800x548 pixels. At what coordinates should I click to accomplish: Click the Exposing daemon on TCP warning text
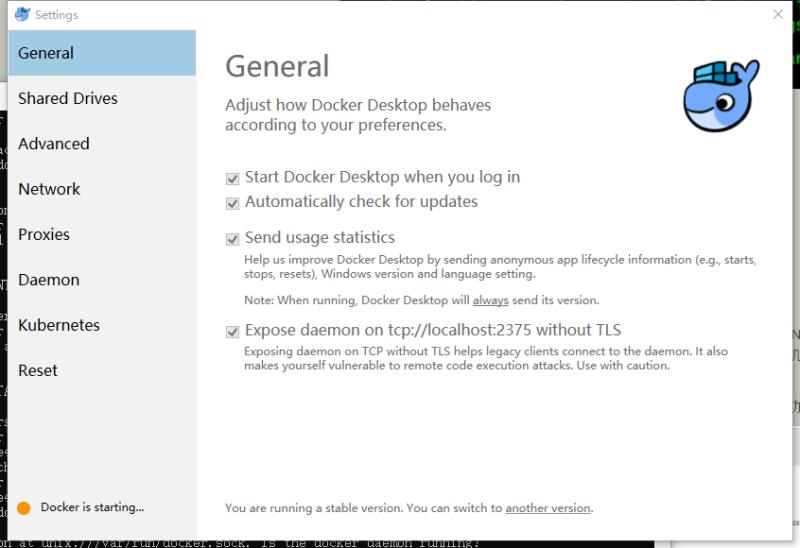tap(486, 358)
